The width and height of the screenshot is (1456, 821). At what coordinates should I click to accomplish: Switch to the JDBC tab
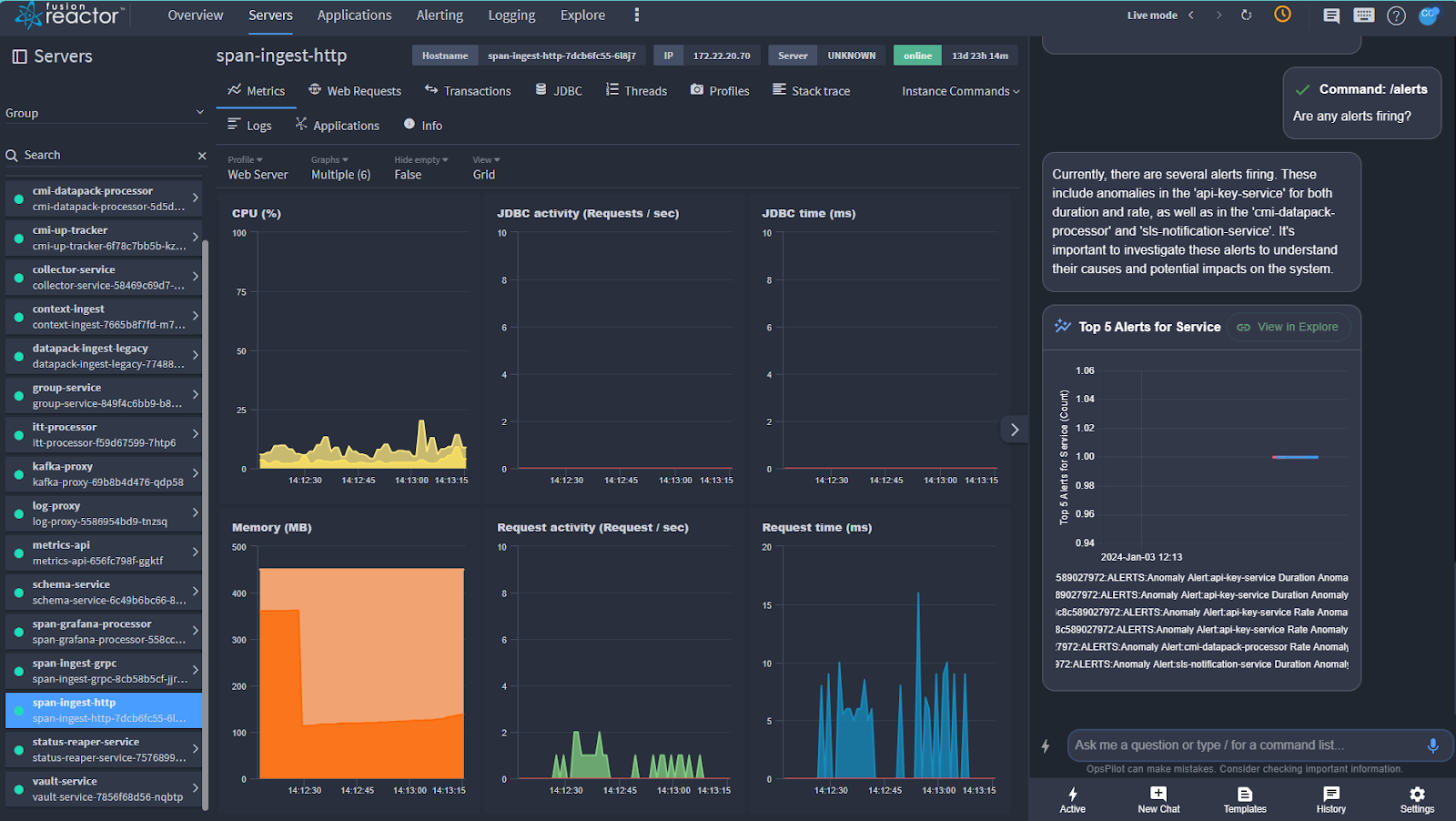click(x=559, y=91)
